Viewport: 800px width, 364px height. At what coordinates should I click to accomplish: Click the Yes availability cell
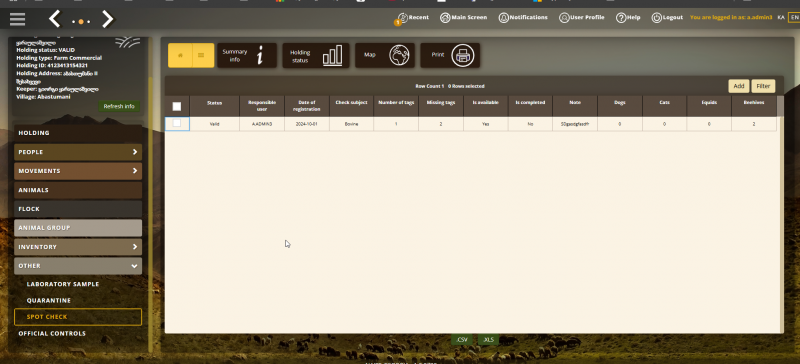[485, 124]
